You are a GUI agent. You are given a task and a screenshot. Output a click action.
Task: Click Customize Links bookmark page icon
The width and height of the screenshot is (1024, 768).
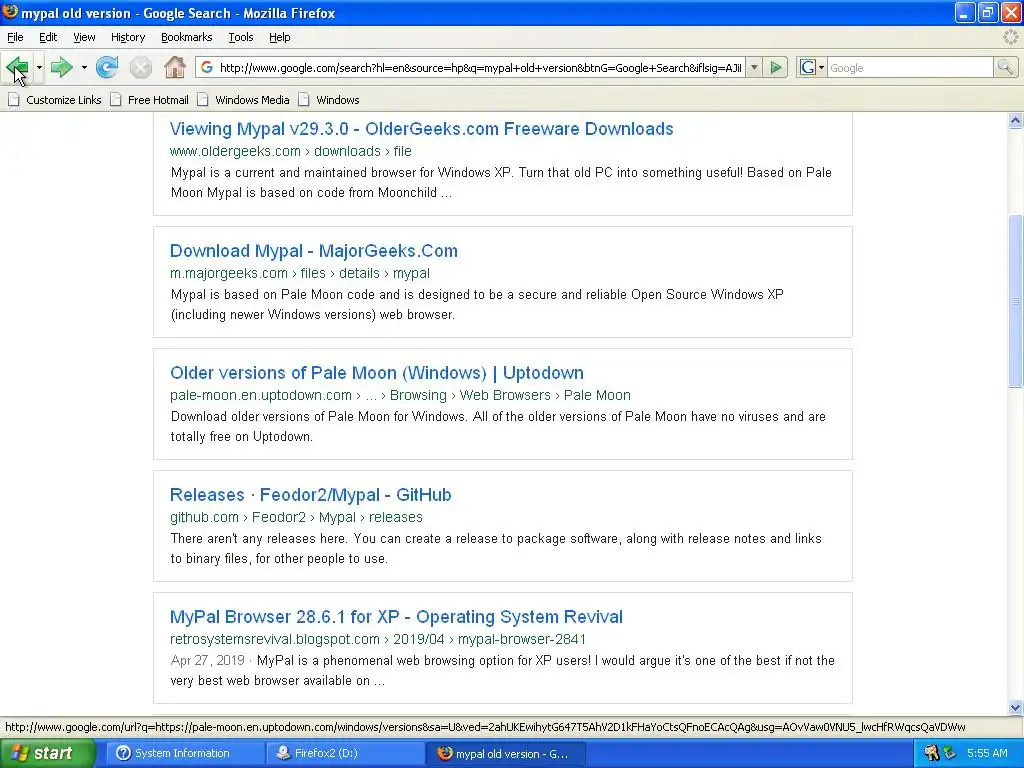(x=13, y=100)
